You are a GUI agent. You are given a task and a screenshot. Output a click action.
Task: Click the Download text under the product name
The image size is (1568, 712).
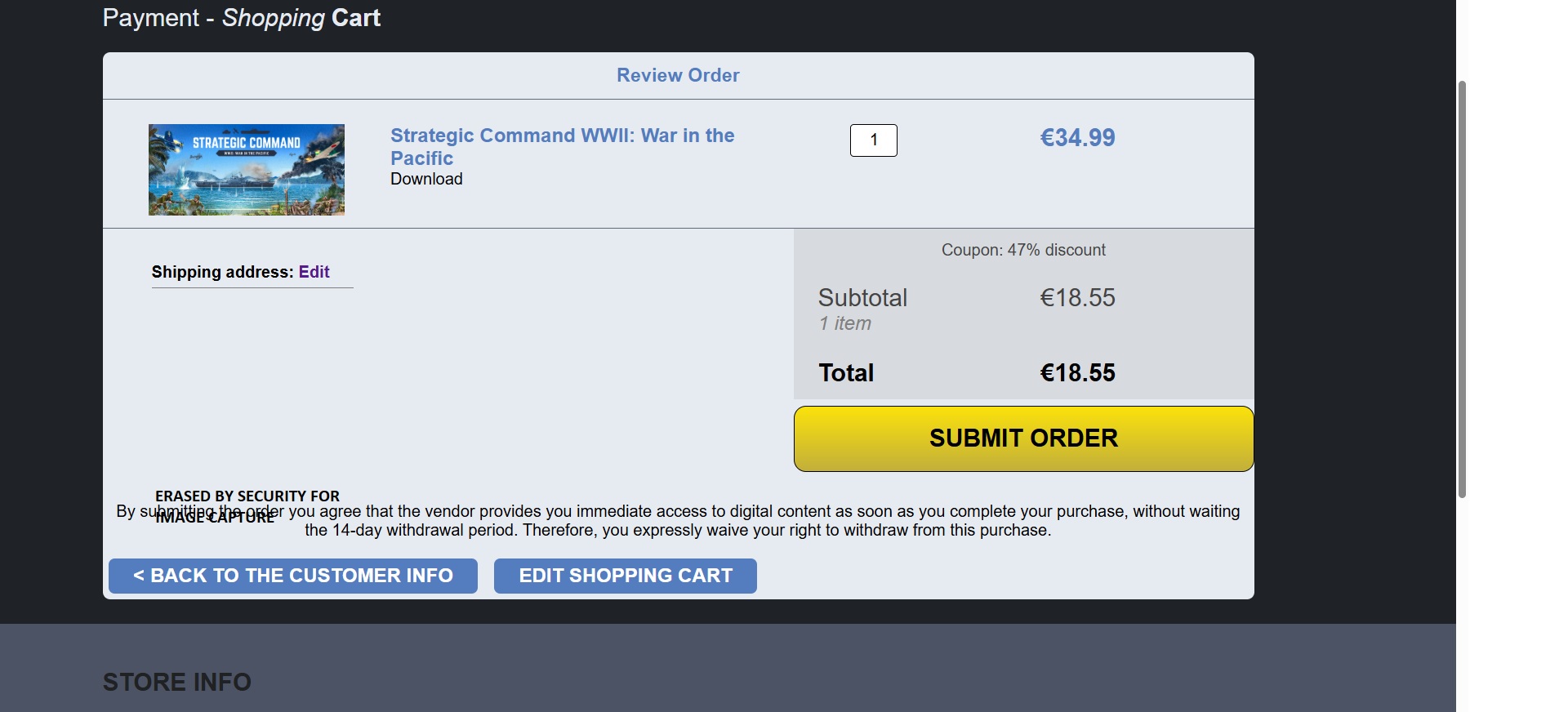click(x=426, y=179)
